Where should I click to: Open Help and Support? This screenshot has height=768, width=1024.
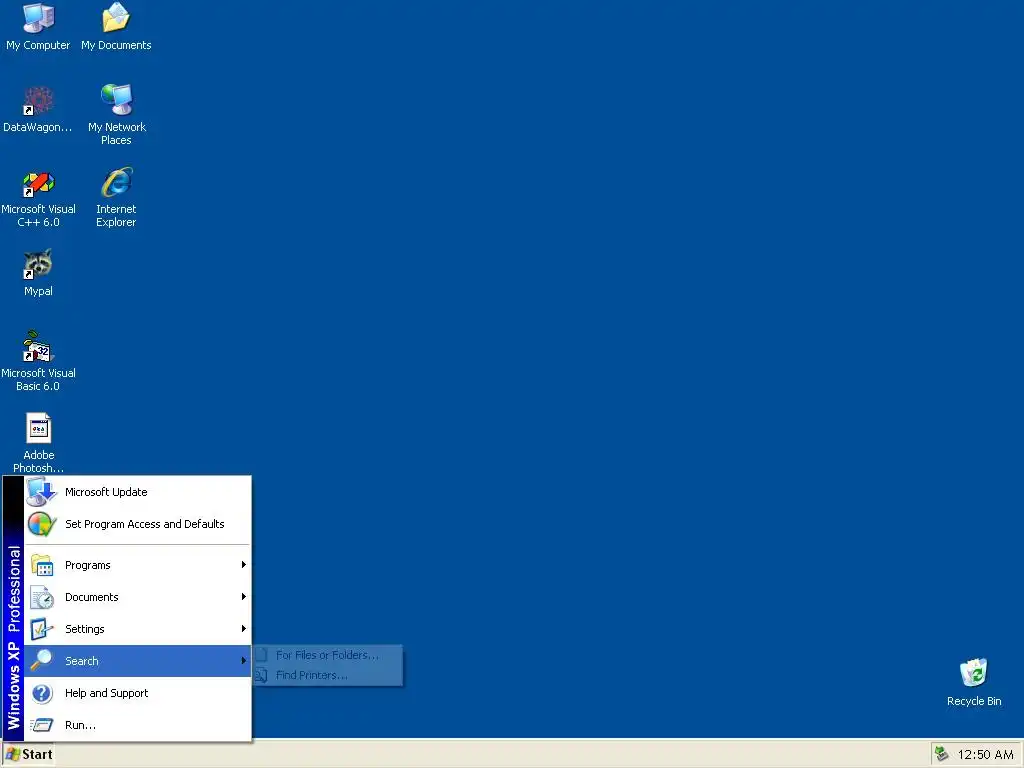pyautogui.click(x=138, y=693)
